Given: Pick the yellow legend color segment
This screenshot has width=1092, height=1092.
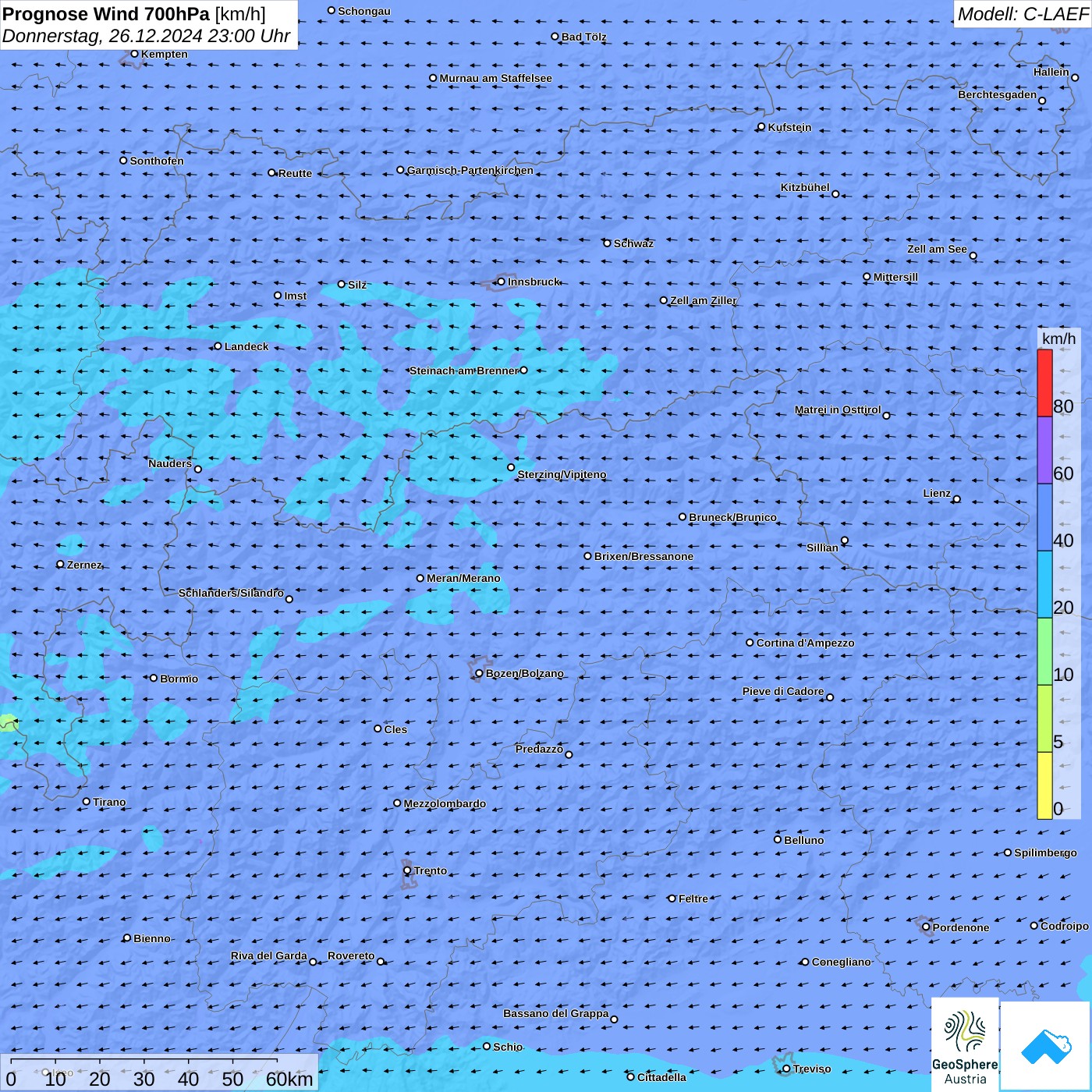Looking at the screenshot, I should pyautogui.click(x=1044, y=785).
